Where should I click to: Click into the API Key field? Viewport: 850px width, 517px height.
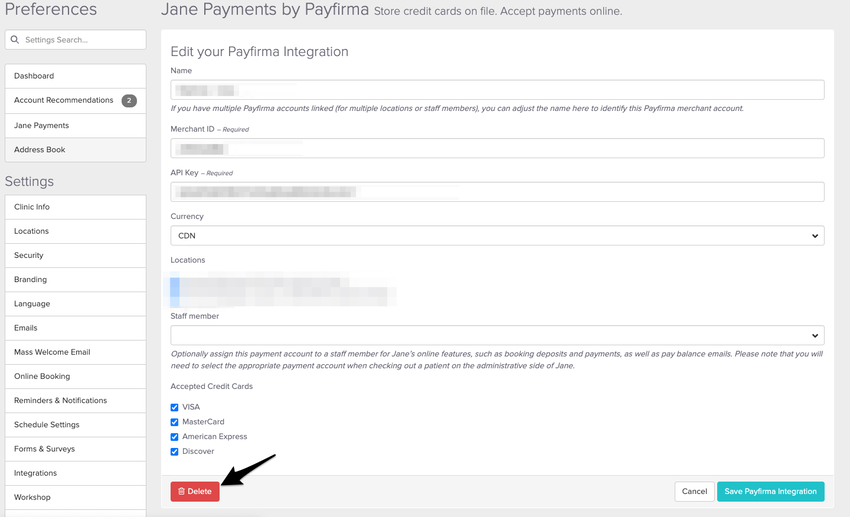point(497,192)
